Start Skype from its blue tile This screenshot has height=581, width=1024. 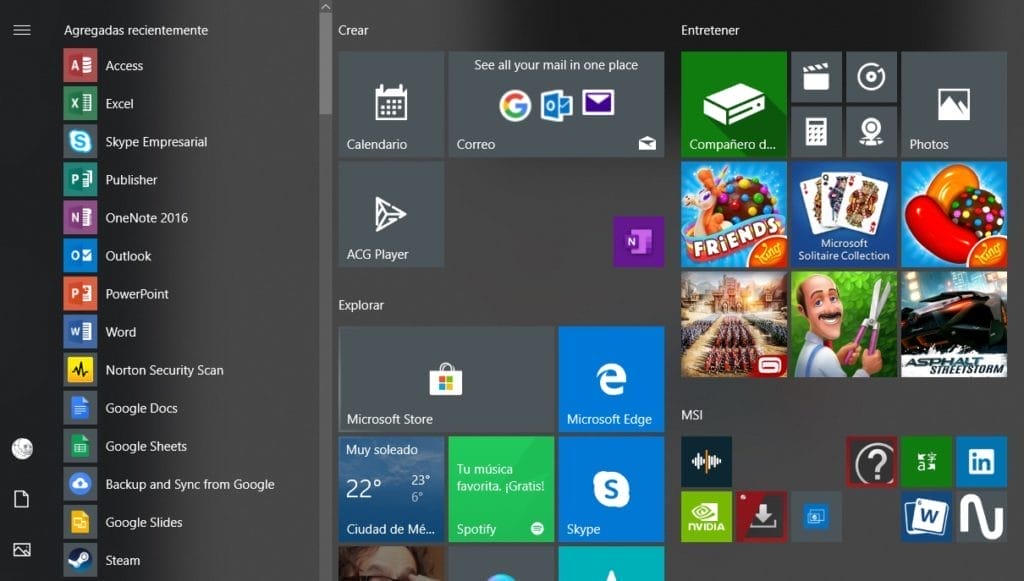pos(611,488)
